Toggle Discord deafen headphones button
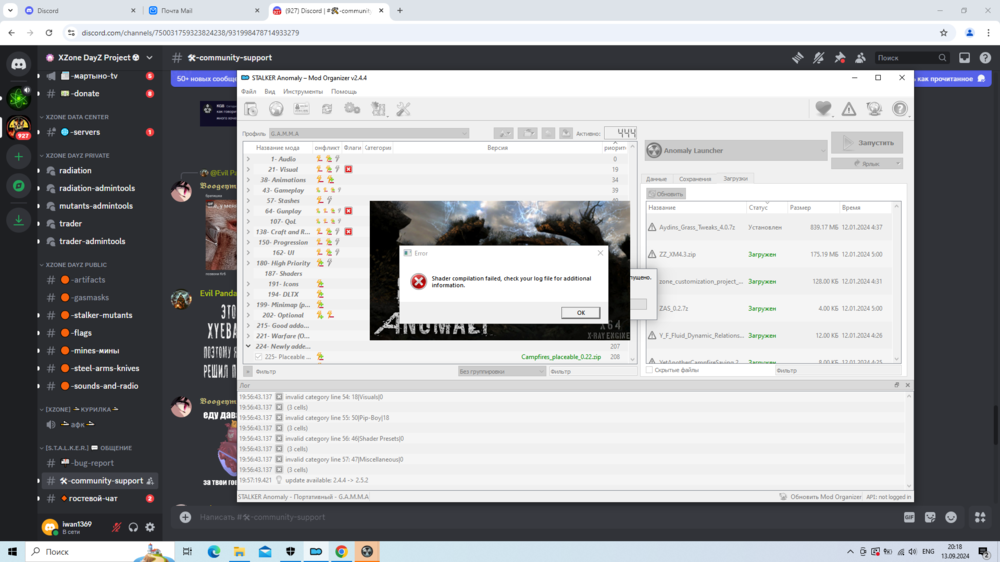 tap(133, 527)
